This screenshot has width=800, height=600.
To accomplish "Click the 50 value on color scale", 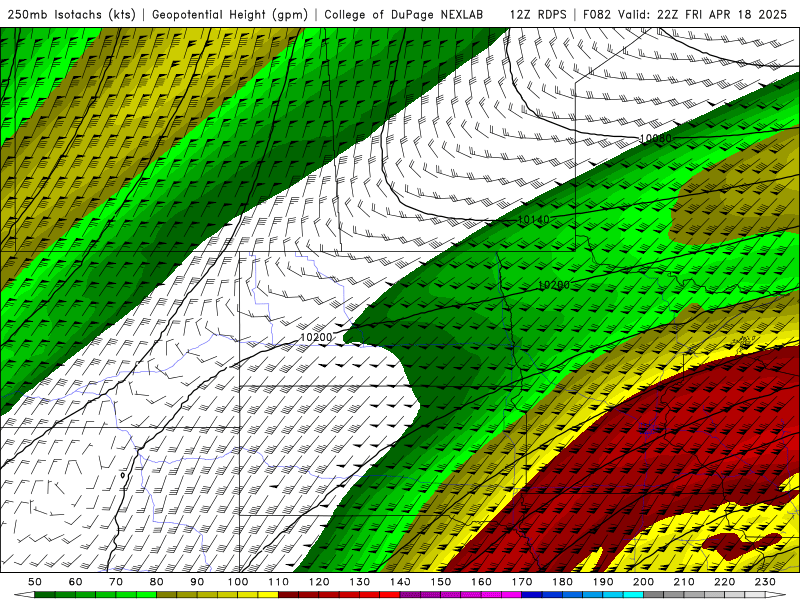I will point(35,582).
